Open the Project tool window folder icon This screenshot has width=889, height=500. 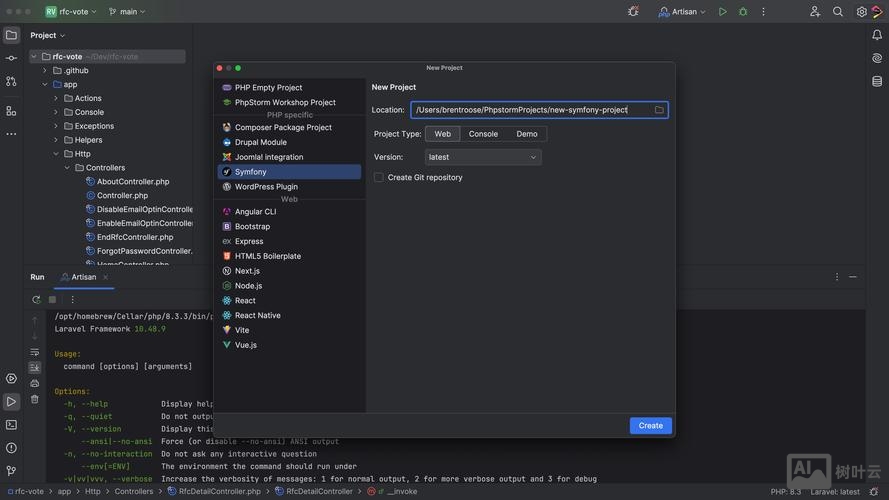[x=11, y=35]
